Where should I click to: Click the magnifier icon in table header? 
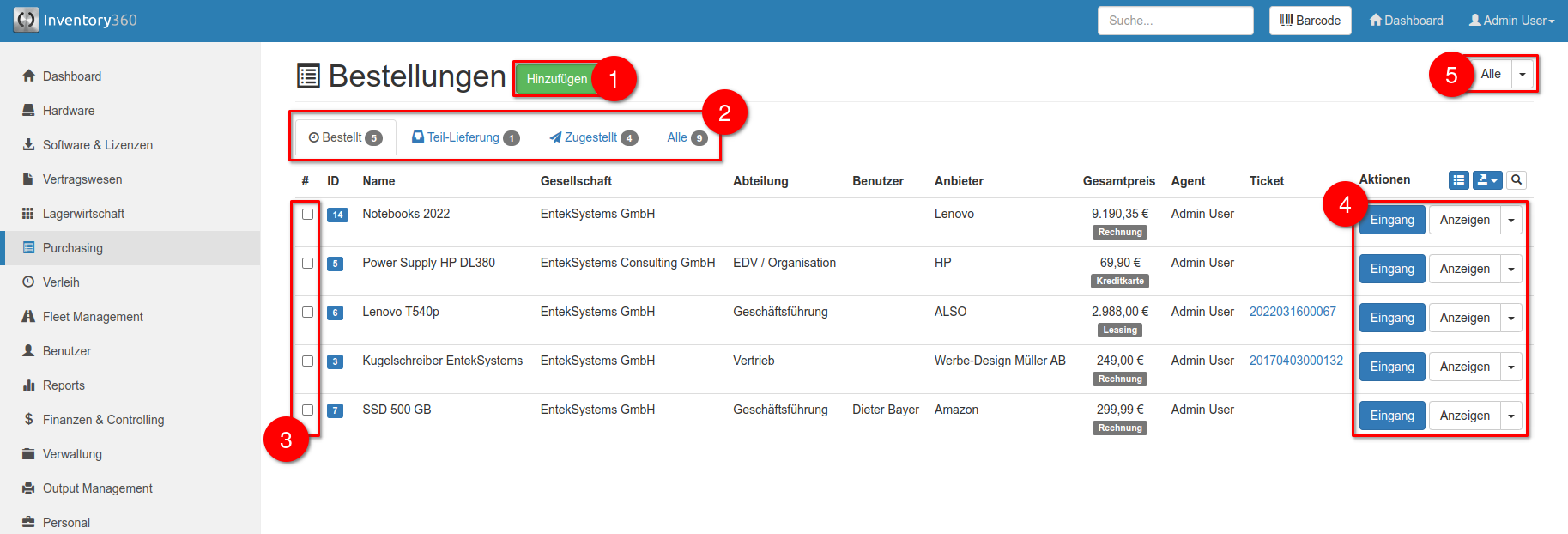point(1517,180)
